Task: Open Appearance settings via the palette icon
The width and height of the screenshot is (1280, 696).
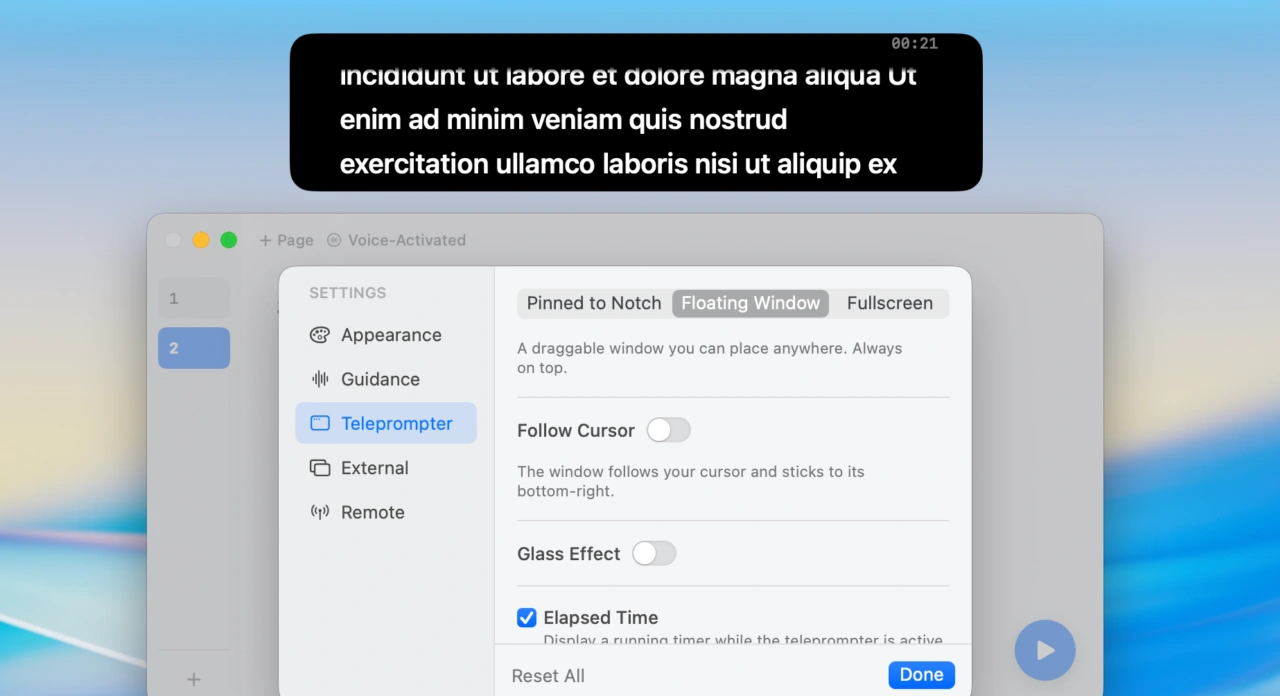Action: pyautogui.click(x=320, y=335)
